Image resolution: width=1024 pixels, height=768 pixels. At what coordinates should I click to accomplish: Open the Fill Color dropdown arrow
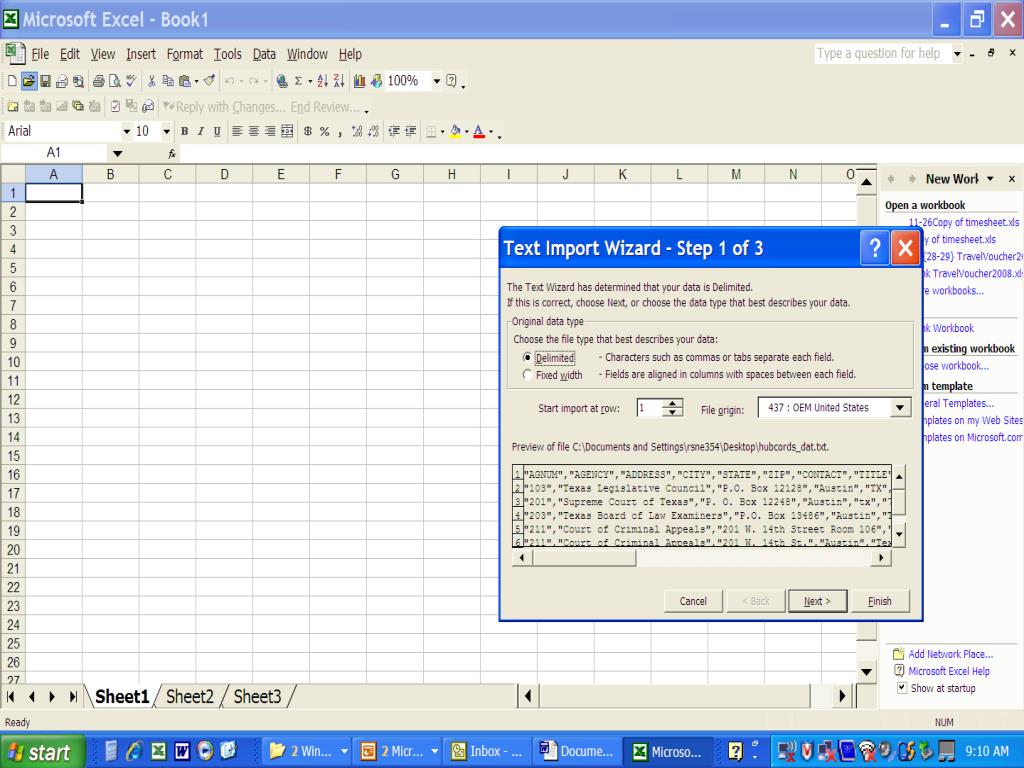pyautogui.click(x=466, y=131)
